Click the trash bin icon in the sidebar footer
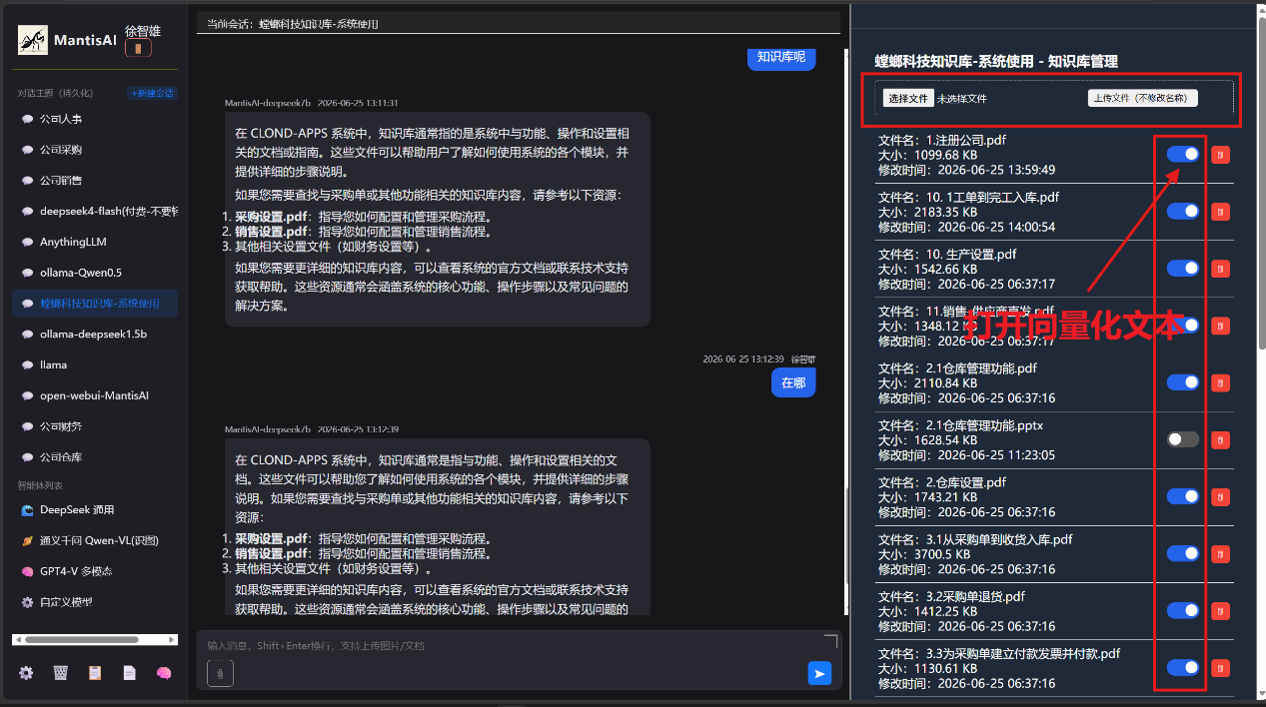 click(x=60, y=673)
